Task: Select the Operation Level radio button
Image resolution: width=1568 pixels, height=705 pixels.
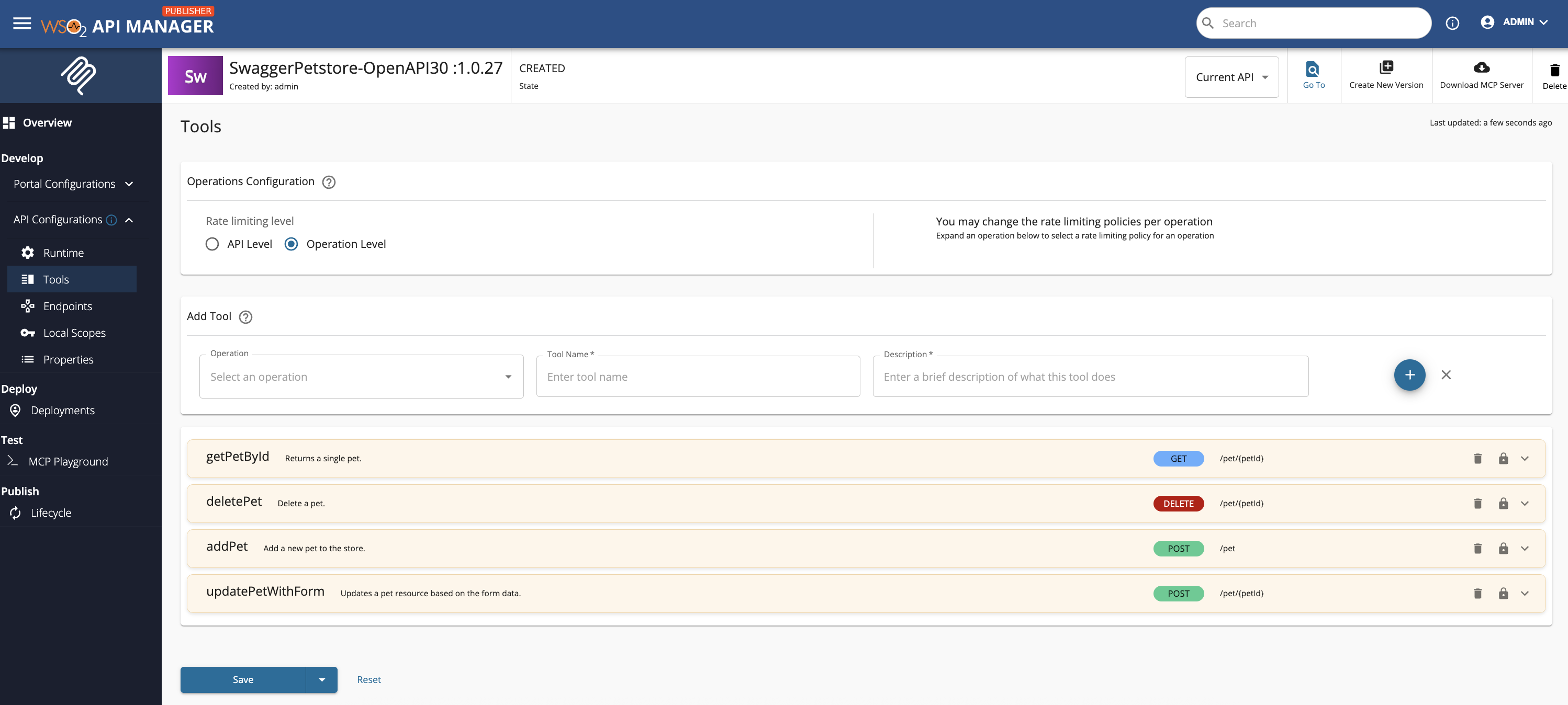Action: click(291, 244)
